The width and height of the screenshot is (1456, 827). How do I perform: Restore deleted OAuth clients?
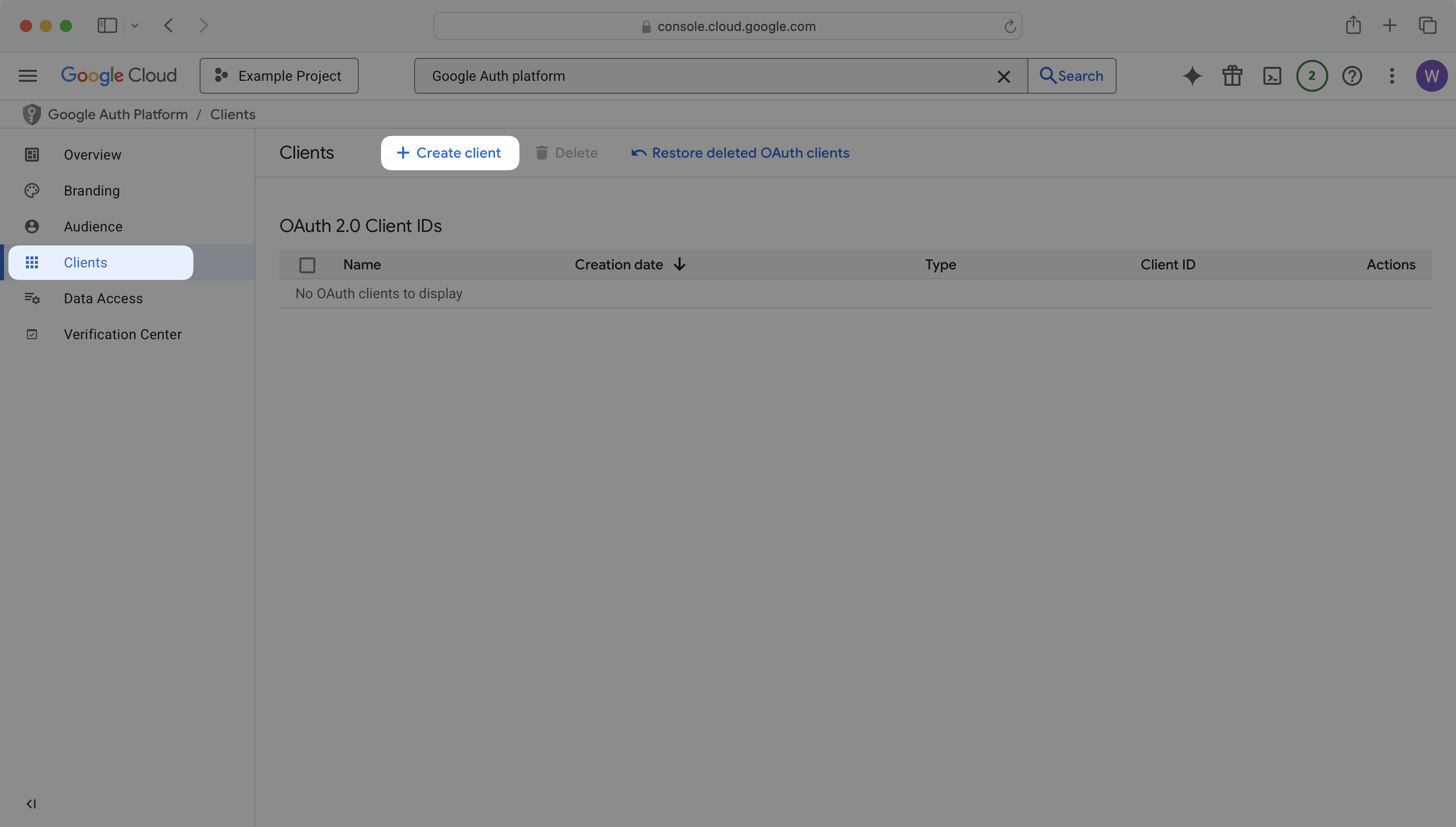click(x=740, y=152)
